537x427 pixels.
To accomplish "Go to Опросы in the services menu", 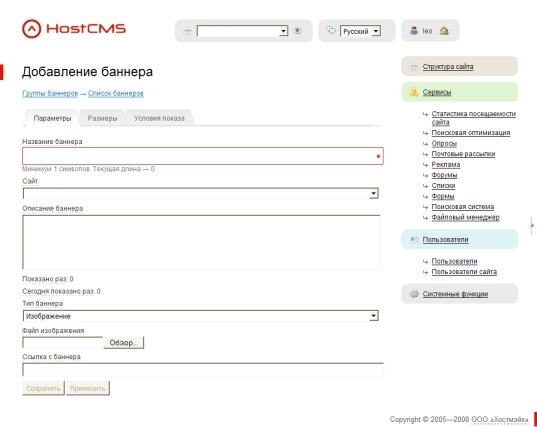I will 444,143.
